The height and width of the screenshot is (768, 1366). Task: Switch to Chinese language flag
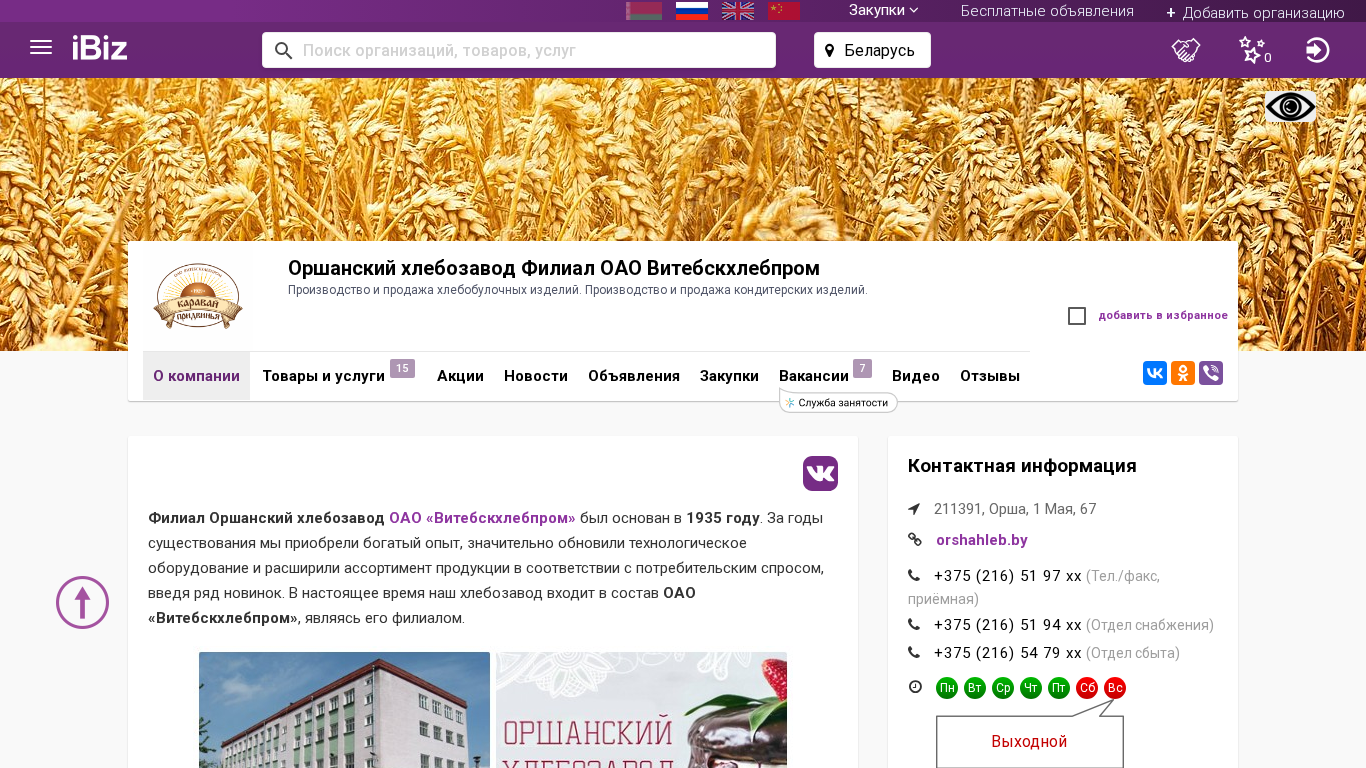click(784, 11)
